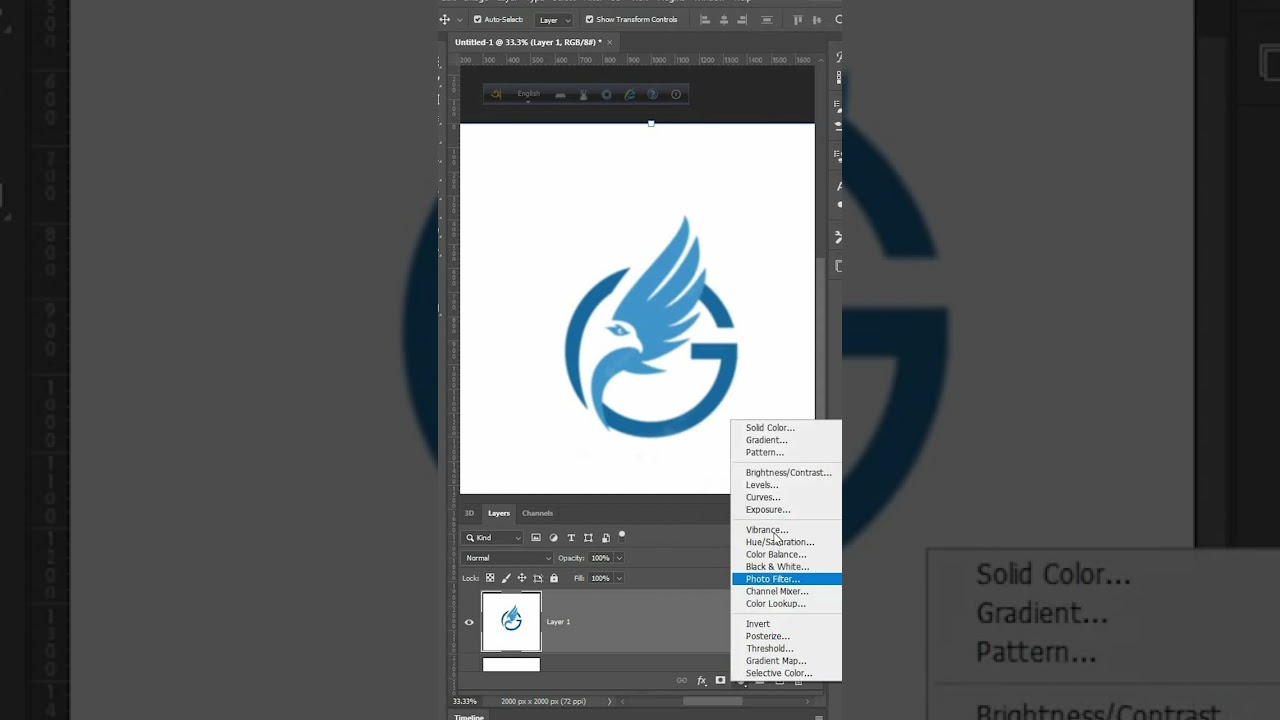Toggle prevent artboard auto-nesting lock
Screen dimensions: 1280x720
pyautogui.click(x=538, y=578)
